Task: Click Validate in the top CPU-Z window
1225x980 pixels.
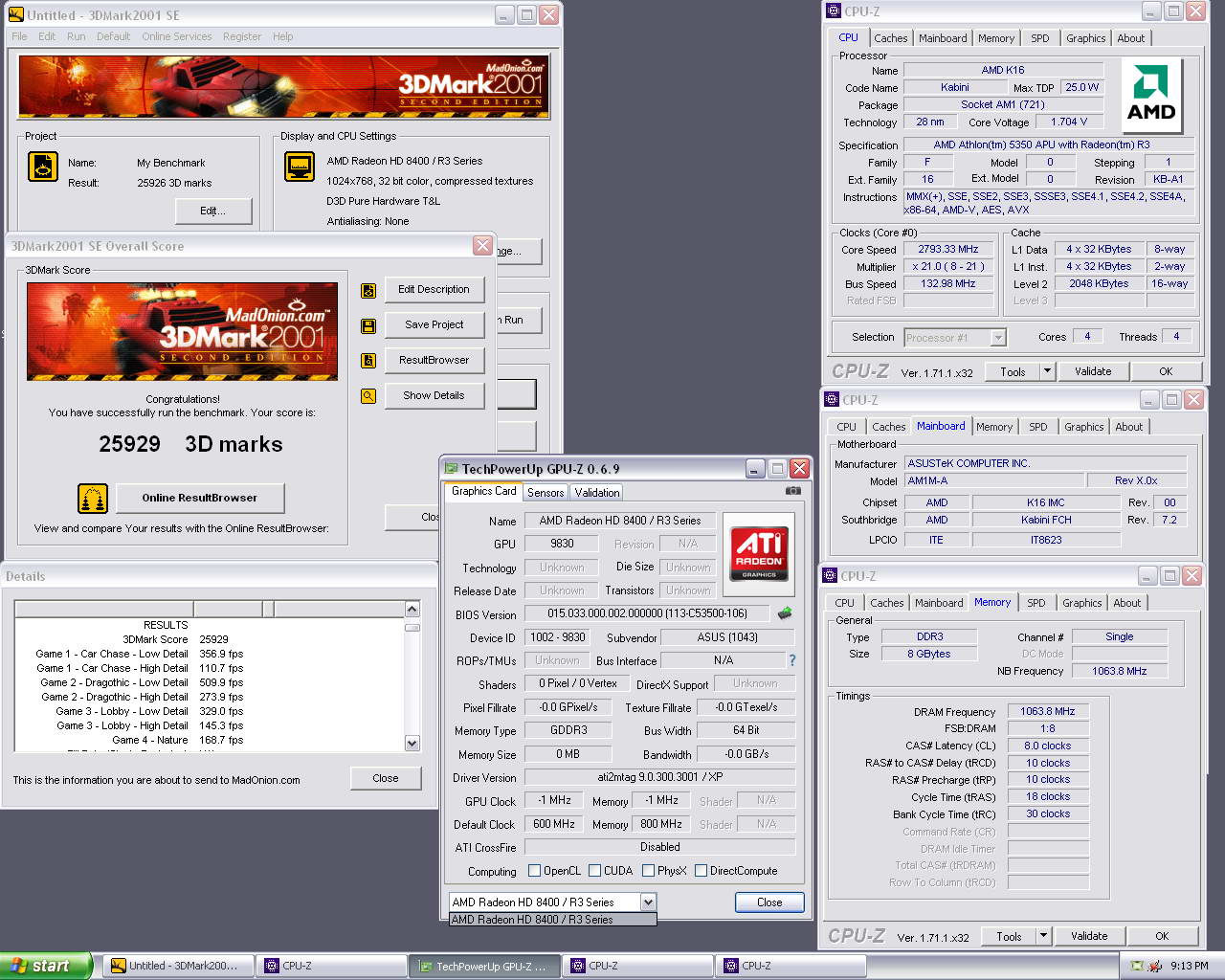Action: 1093,371
